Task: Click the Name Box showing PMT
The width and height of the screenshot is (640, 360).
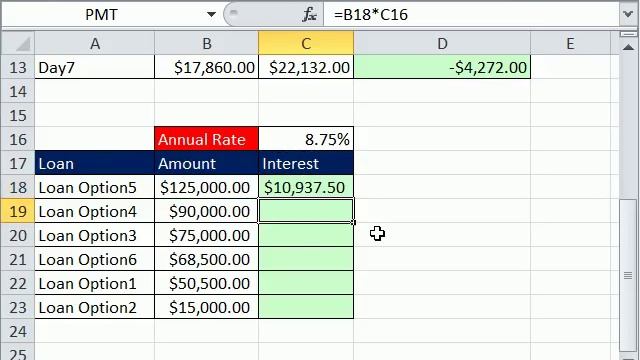Action: (x=102, y=15)
